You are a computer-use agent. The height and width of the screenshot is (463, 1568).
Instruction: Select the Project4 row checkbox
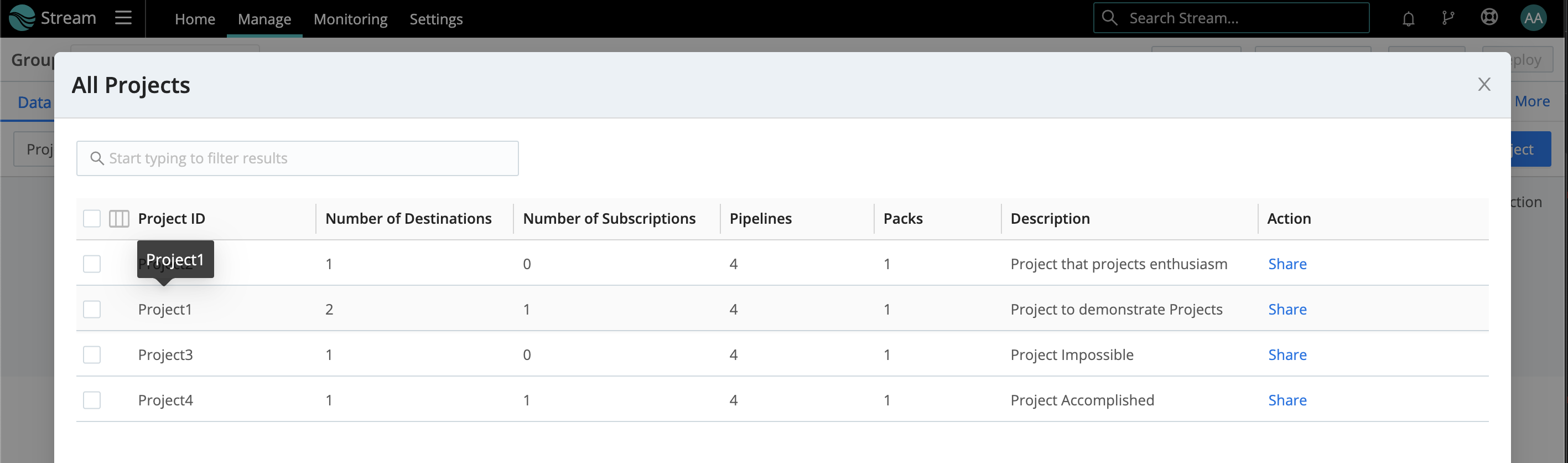[92, 400]
